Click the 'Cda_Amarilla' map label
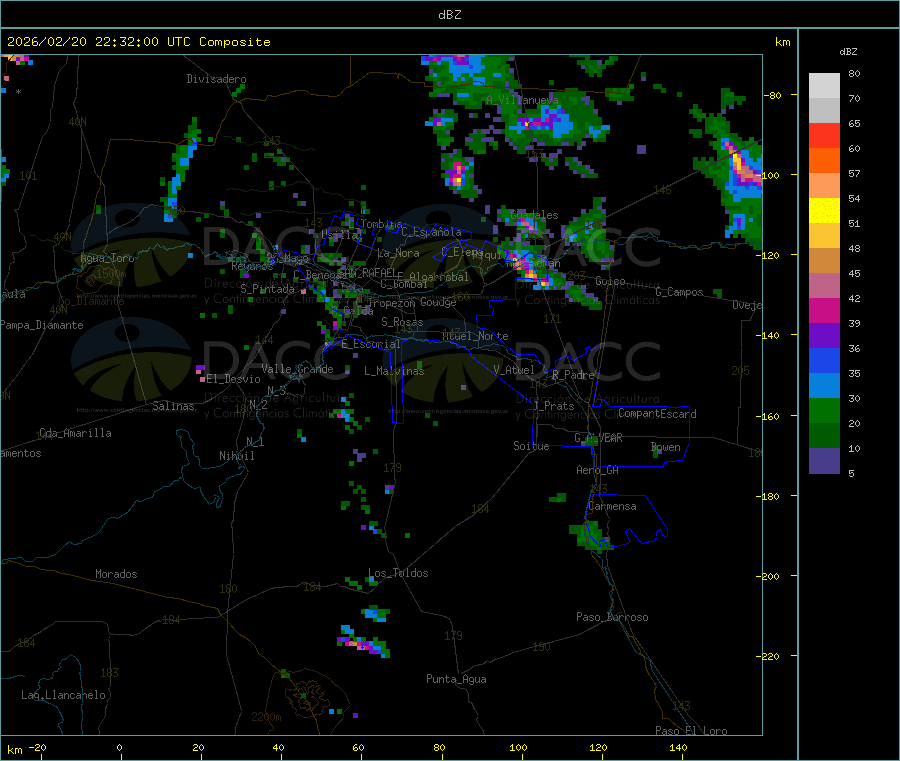This screenshot has height=761, width=900. (x=75, y=433)
